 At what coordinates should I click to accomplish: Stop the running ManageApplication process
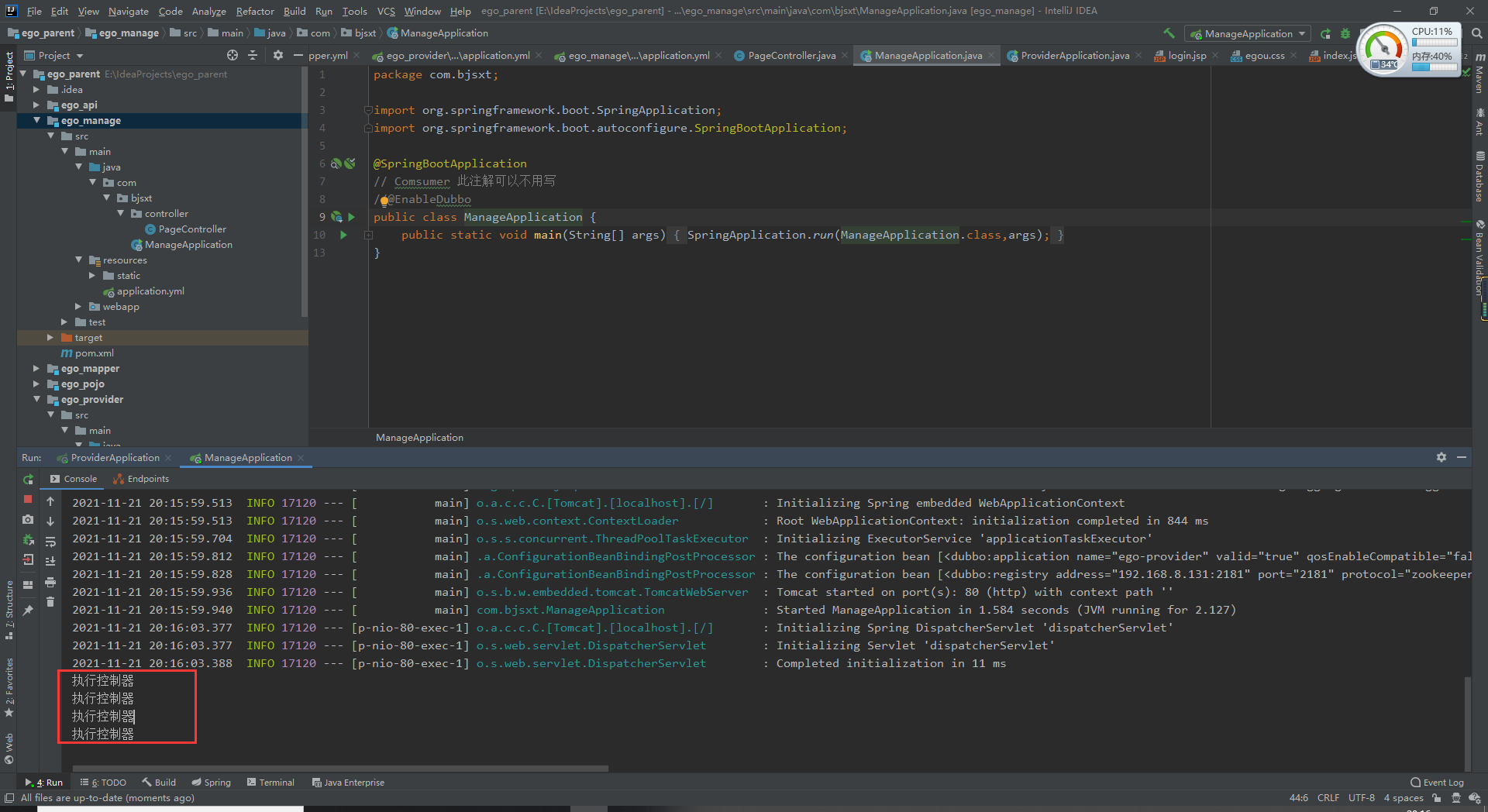28,500
